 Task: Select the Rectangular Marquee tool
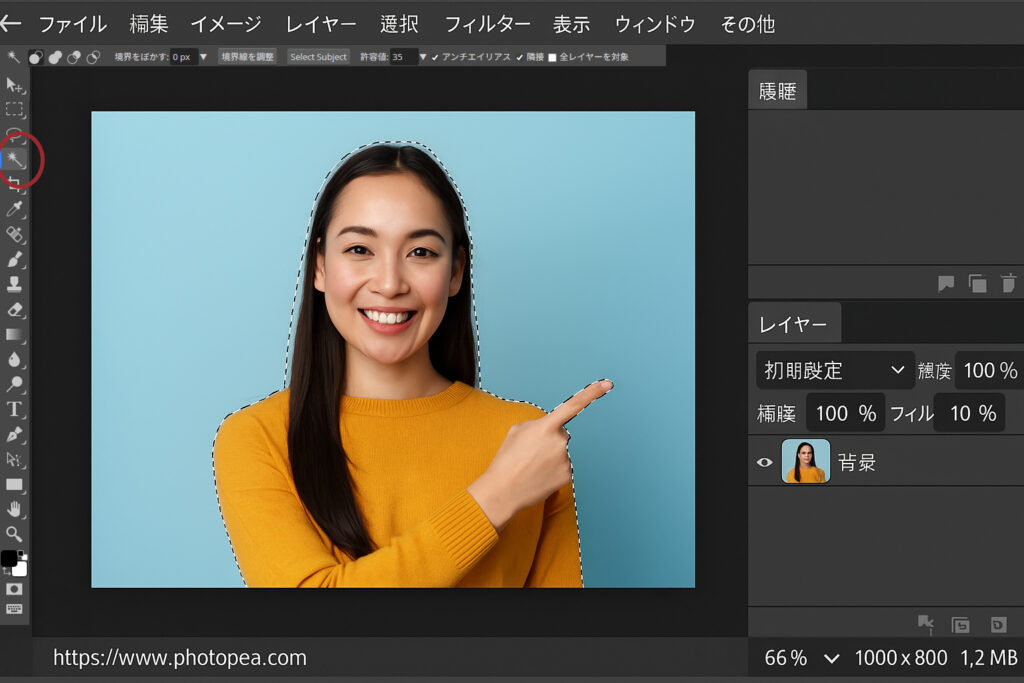(15, 109)
